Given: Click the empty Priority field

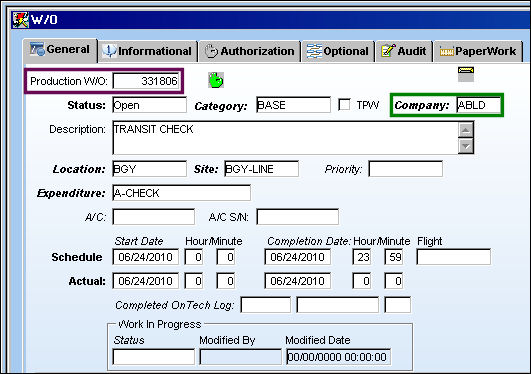Looking at the screenshot, I should [x=406, y=169].
